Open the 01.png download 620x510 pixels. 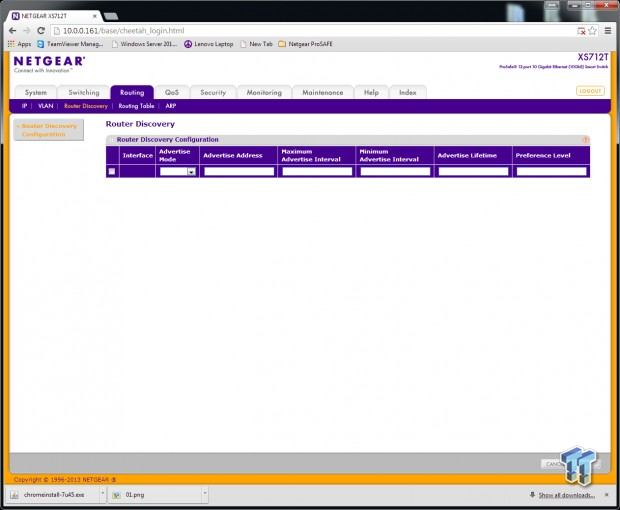[154, 495]
